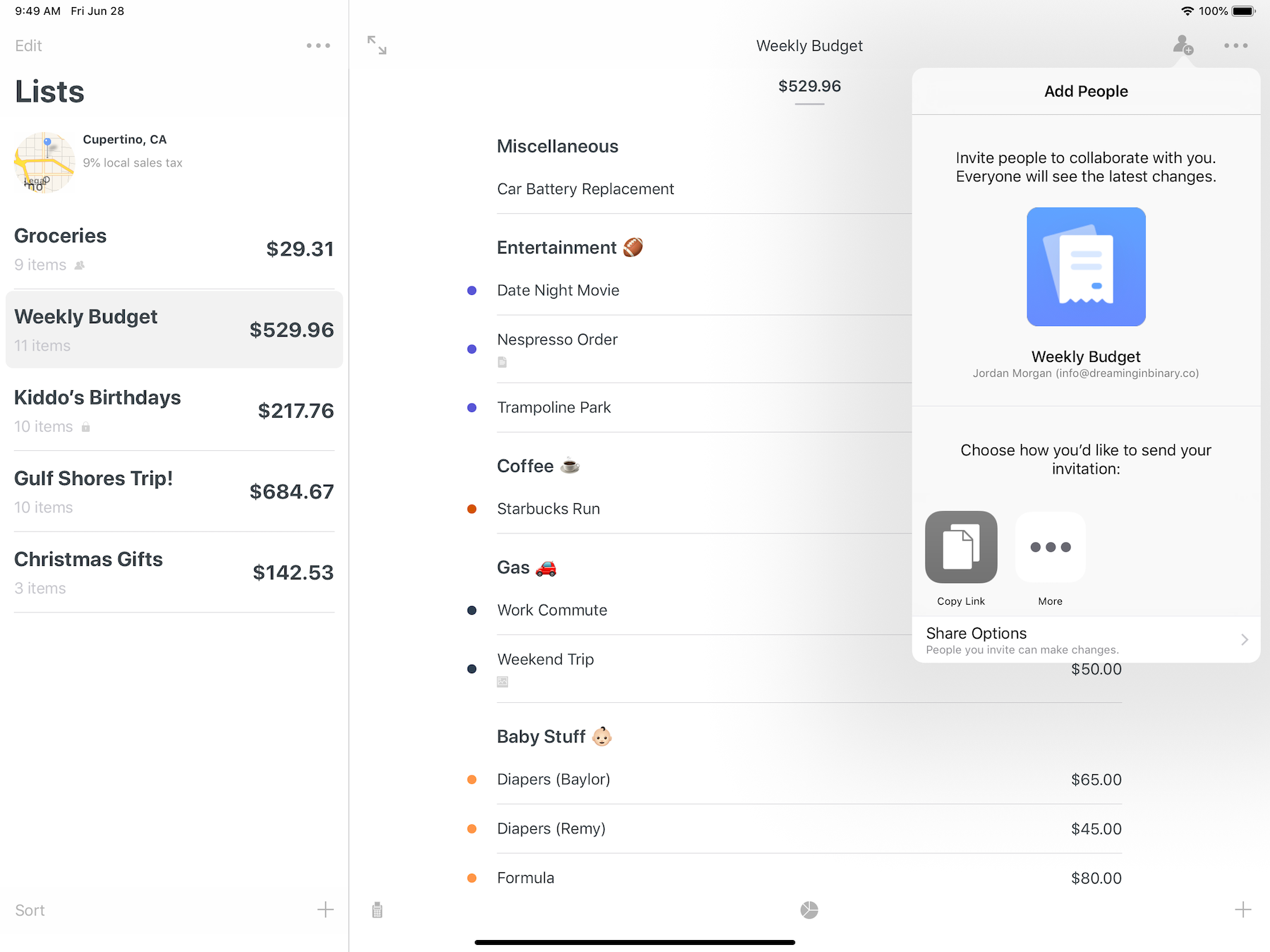Tap the $65.00 price for Diapers (Baylor)

pyautogui.click(x=1096, y=780)
